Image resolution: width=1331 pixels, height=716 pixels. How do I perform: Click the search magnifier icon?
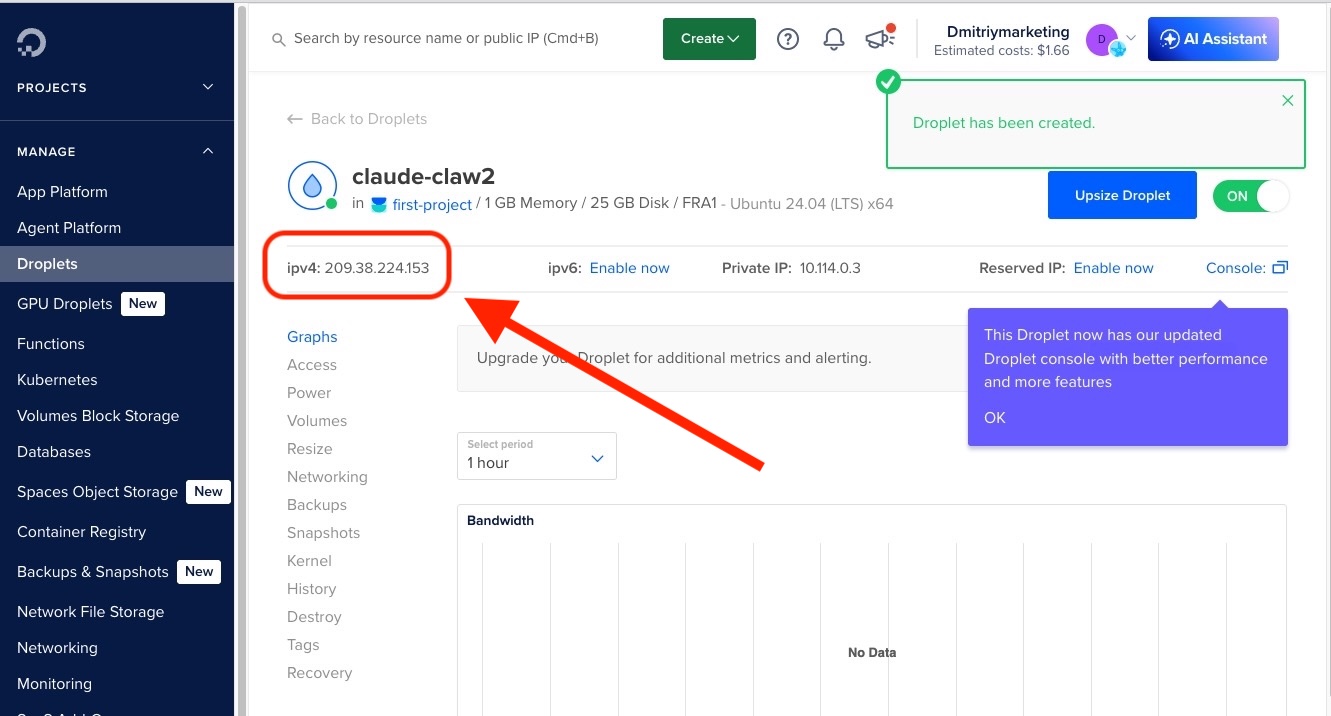(279, 39)
